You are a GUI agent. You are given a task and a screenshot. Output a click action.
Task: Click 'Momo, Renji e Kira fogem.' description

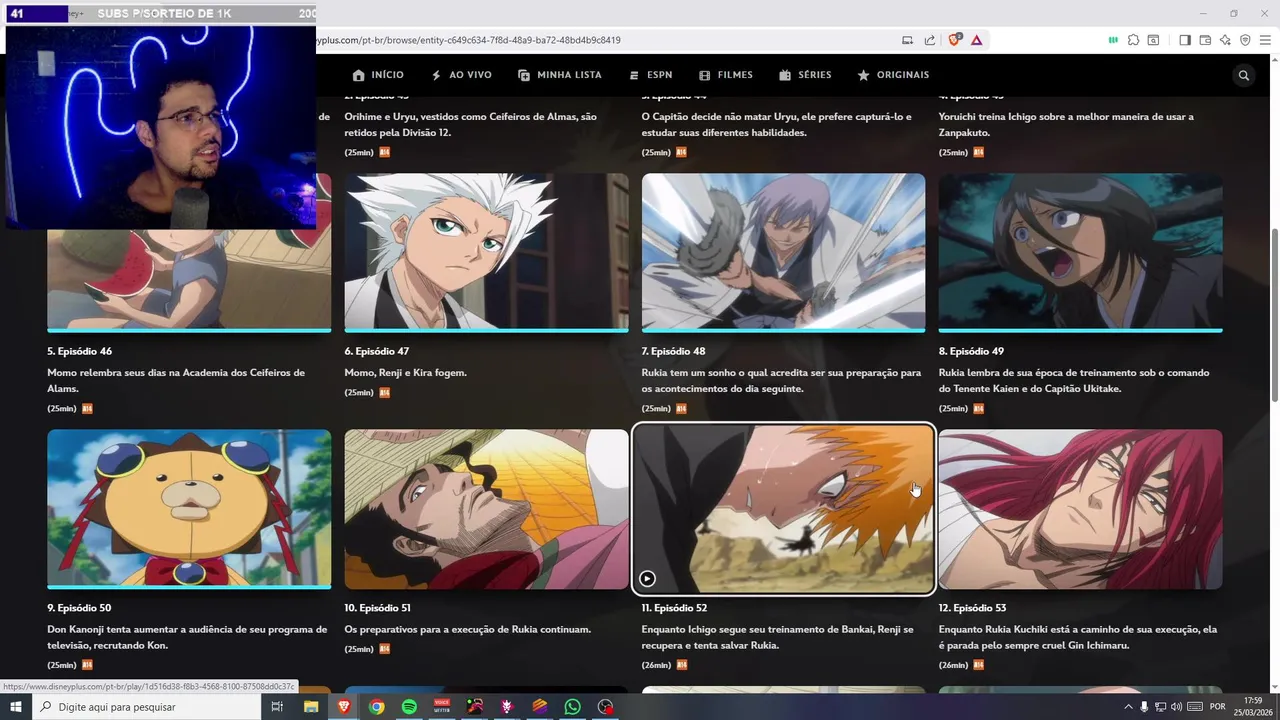pos(406,373)
